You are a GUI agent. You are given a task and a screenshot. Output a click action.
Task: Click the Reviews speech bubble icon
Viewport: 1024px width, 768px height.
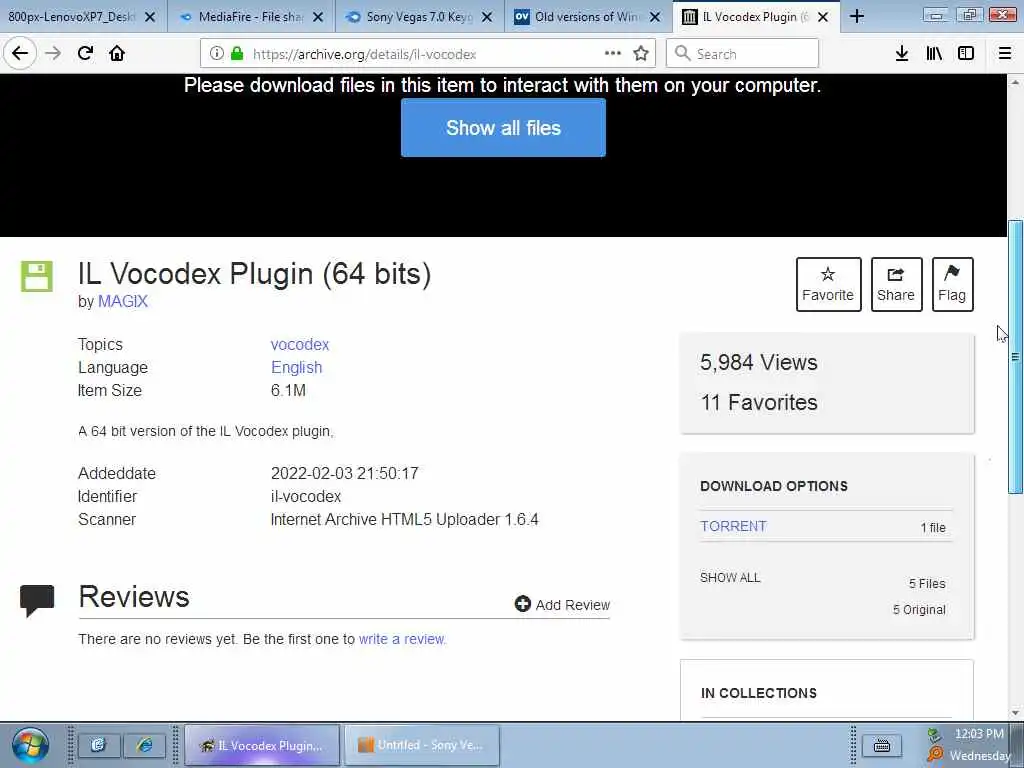pos(37,601)
